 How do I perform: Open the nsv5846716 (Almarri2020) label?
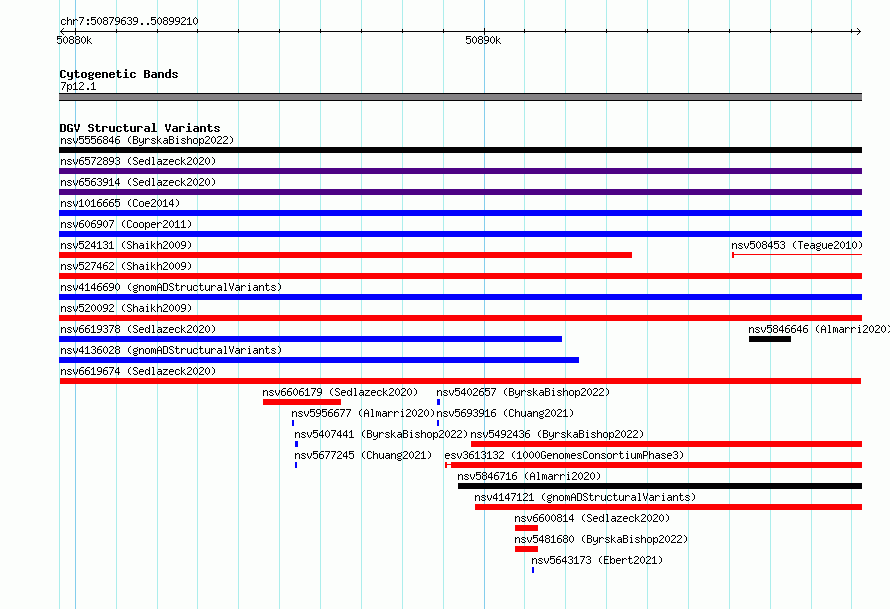(x=529, y=476)
